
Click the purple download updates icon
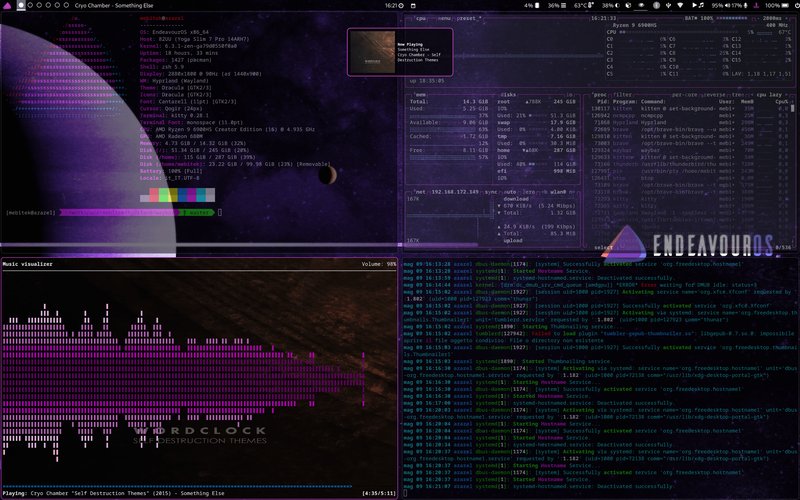(756, 6)
